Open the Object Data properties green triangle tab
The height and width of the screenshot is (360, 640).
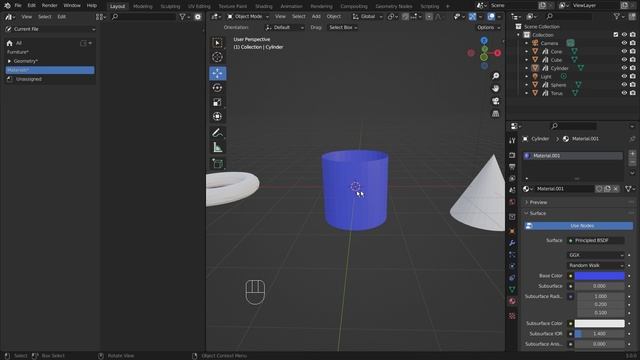512,289
